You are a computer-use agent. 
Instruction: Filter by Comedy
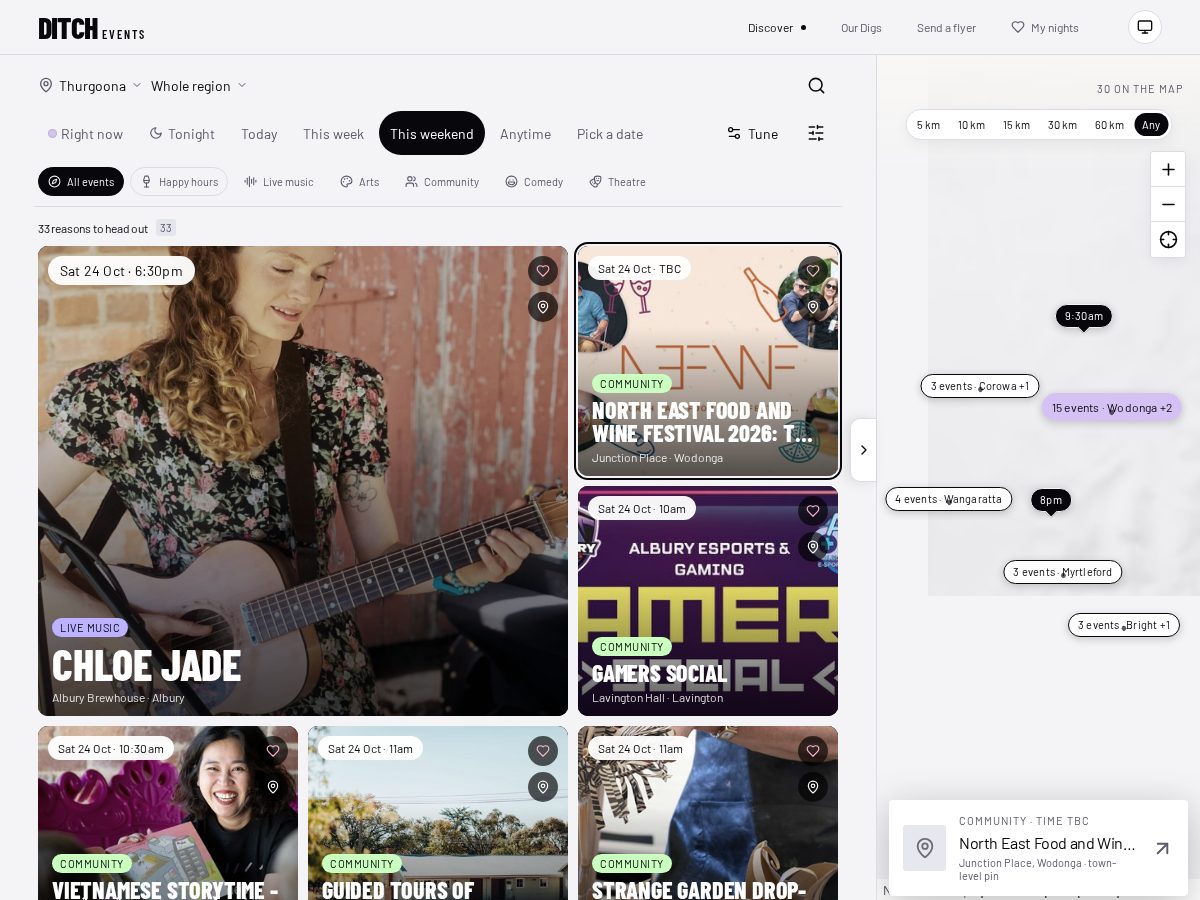point(534,182)
